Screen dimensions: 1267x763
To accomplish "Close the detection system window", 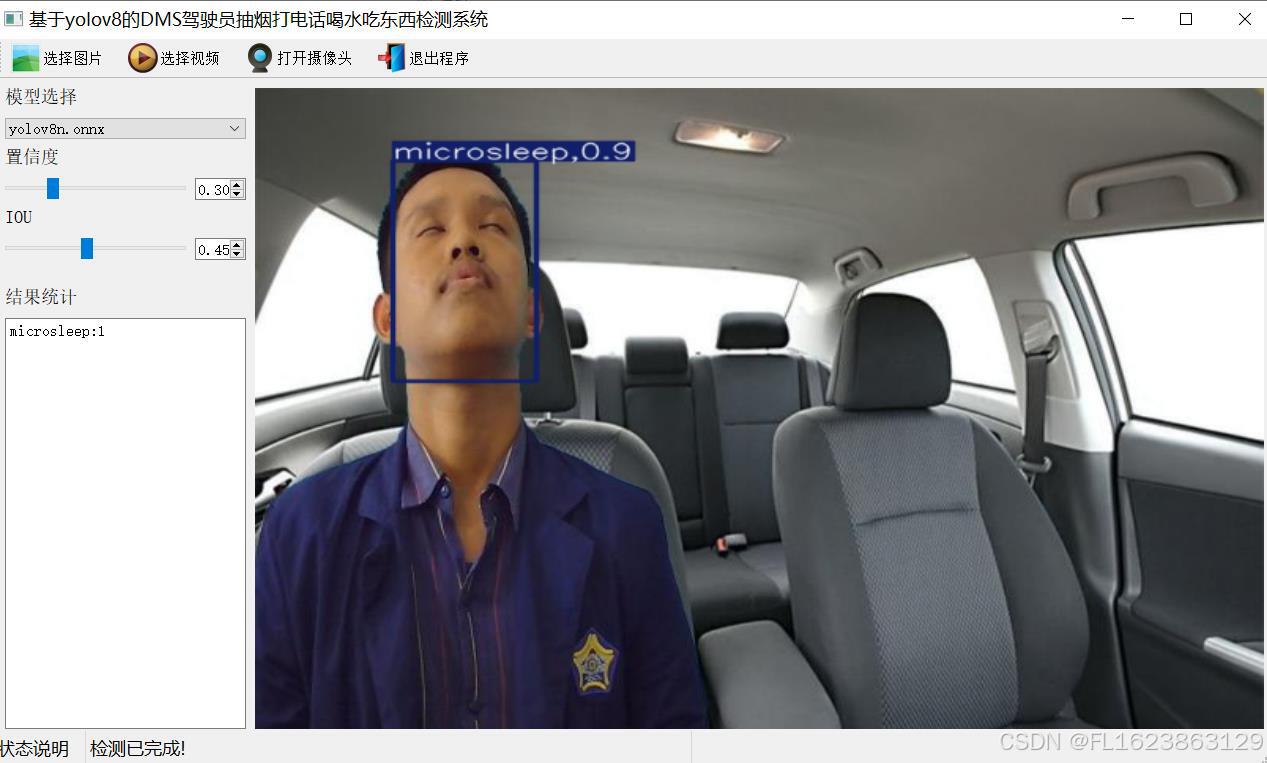I will [x=1244, y=19].
